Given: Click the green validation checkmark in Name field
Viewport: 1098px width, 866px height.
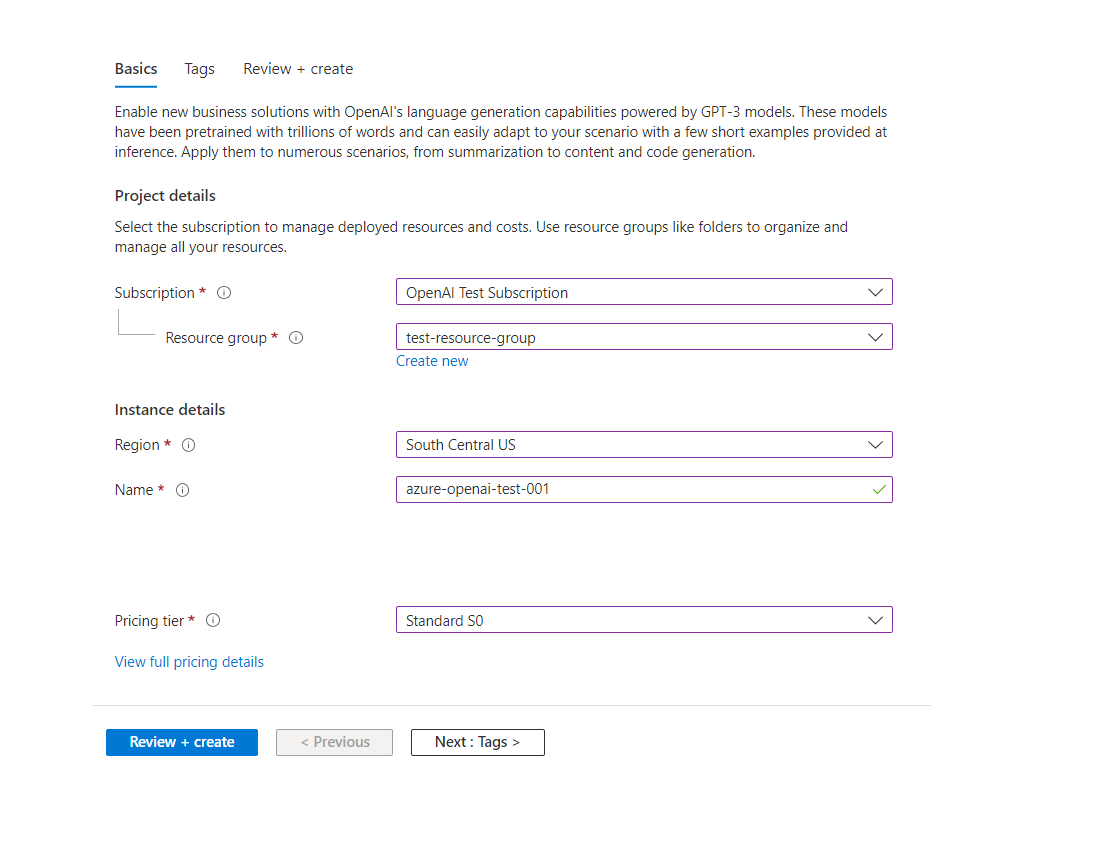Looking at the screenshot, I should point(877,490).
